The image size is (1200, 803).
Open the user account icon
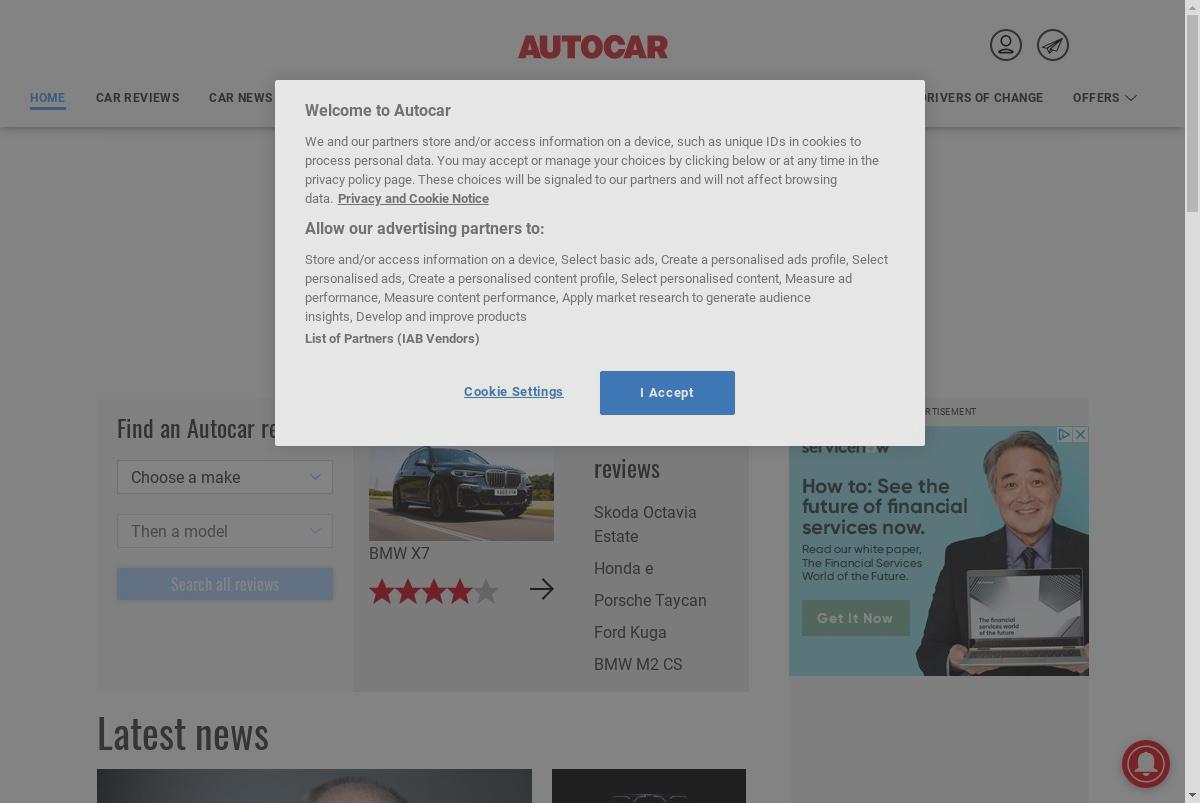[x=1006, y=45]
